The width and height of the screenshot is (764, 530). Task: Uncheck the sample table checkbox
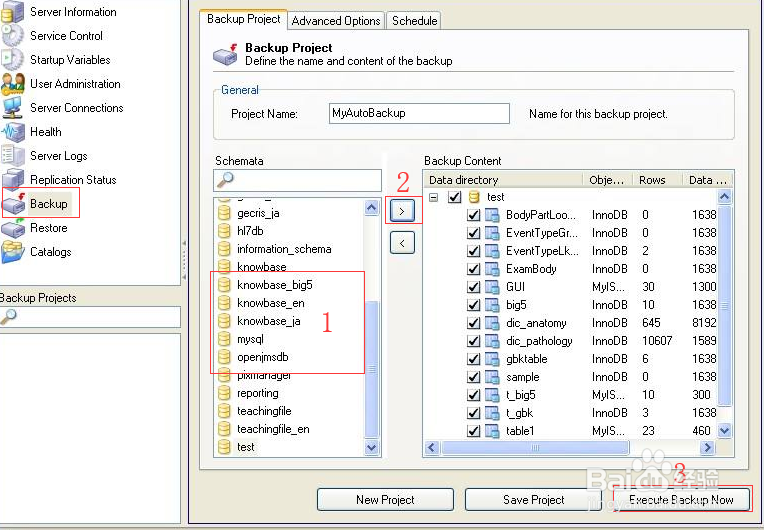pyautogui.click(x=473, y=377)
